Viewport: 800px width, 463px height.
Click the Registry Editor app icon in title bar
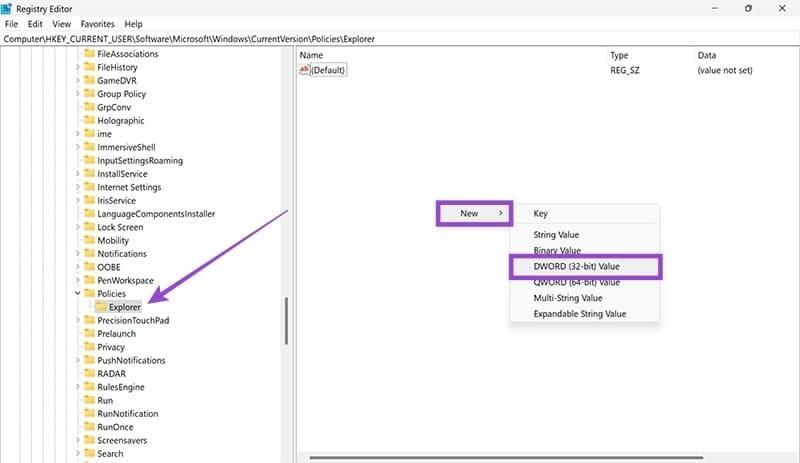click(x=8, y=8)
